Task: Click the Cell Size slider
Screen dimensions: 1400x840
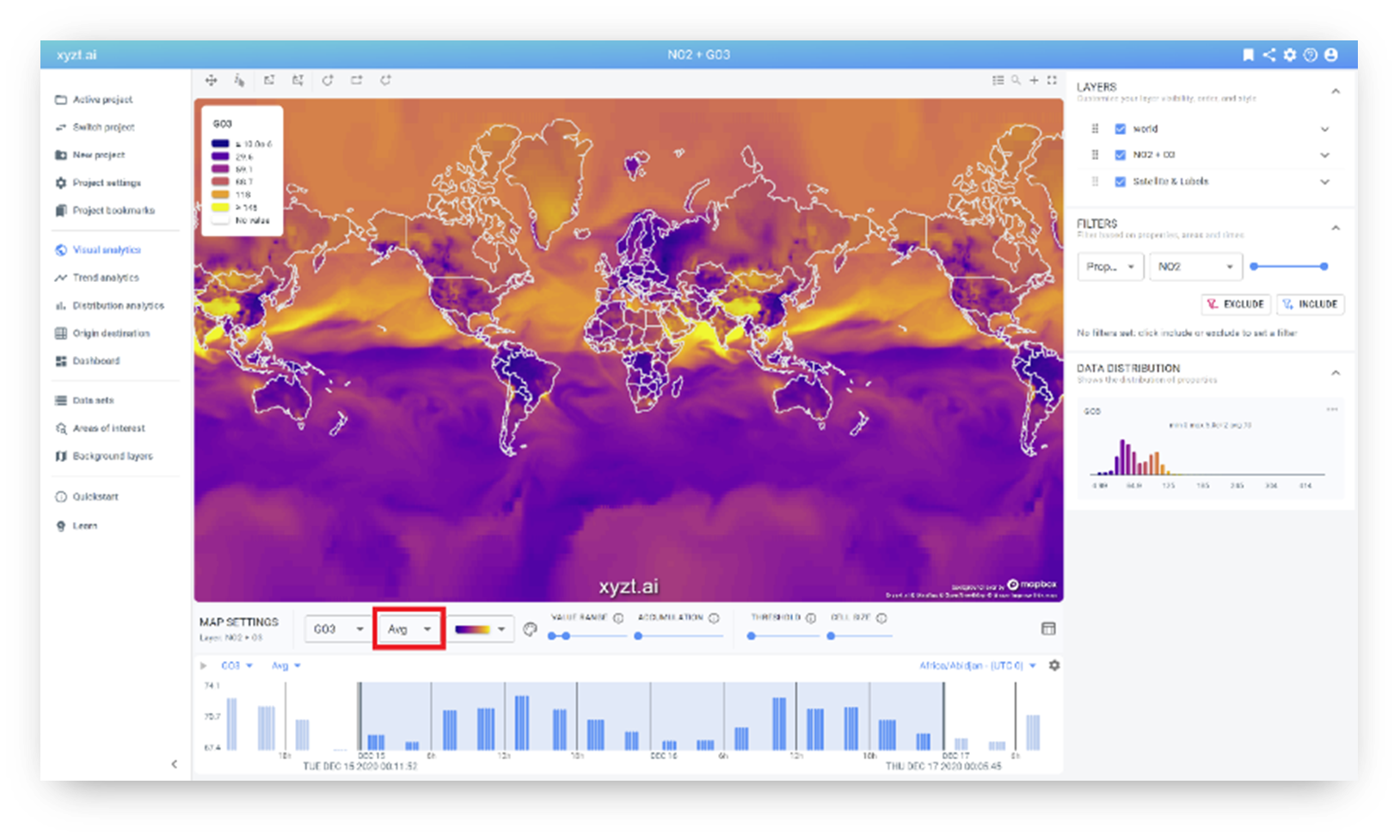Action: click(x=860, y=636)
